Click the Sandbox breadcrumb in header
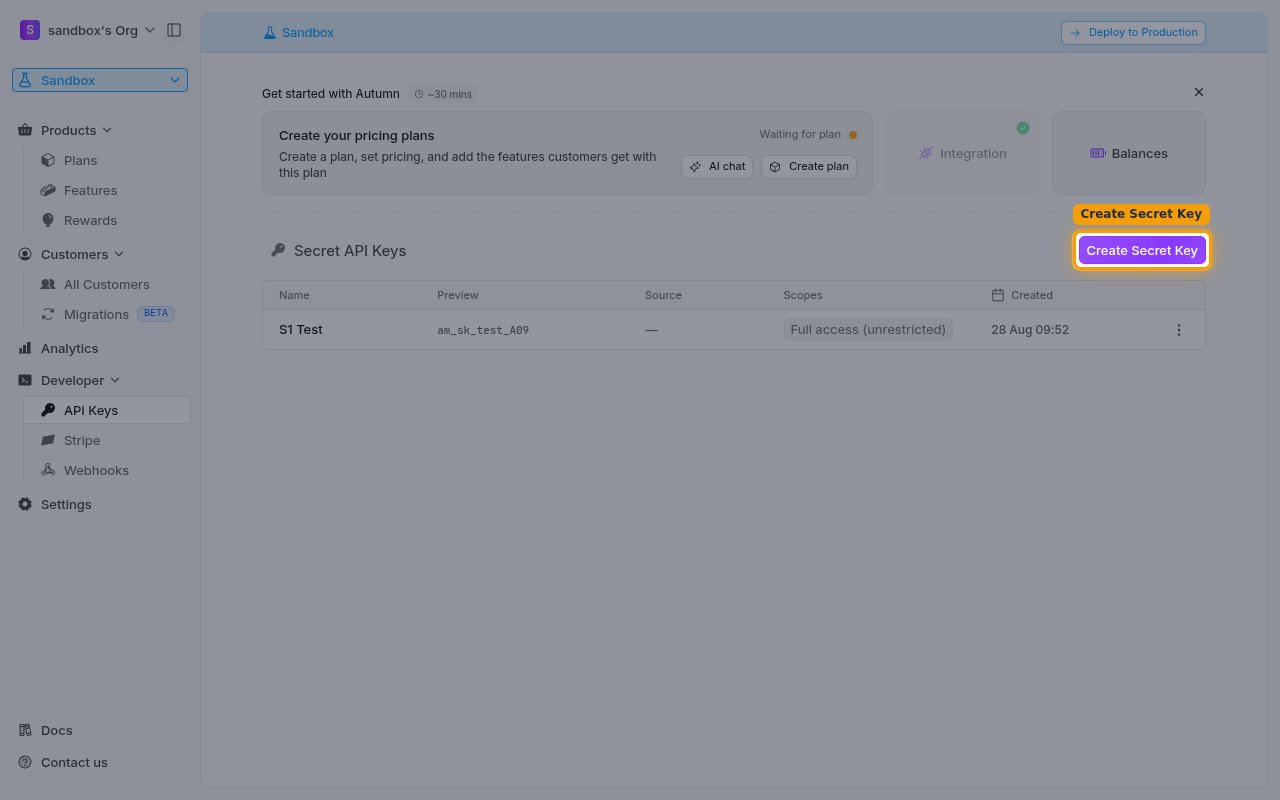1280x800 pixels. (298, 32)
